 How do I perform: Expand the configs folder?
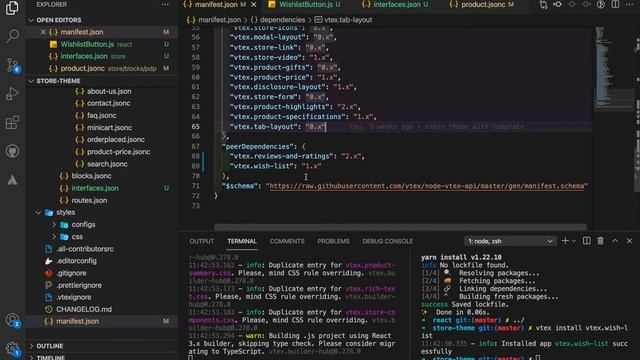[x=53, y=224]
